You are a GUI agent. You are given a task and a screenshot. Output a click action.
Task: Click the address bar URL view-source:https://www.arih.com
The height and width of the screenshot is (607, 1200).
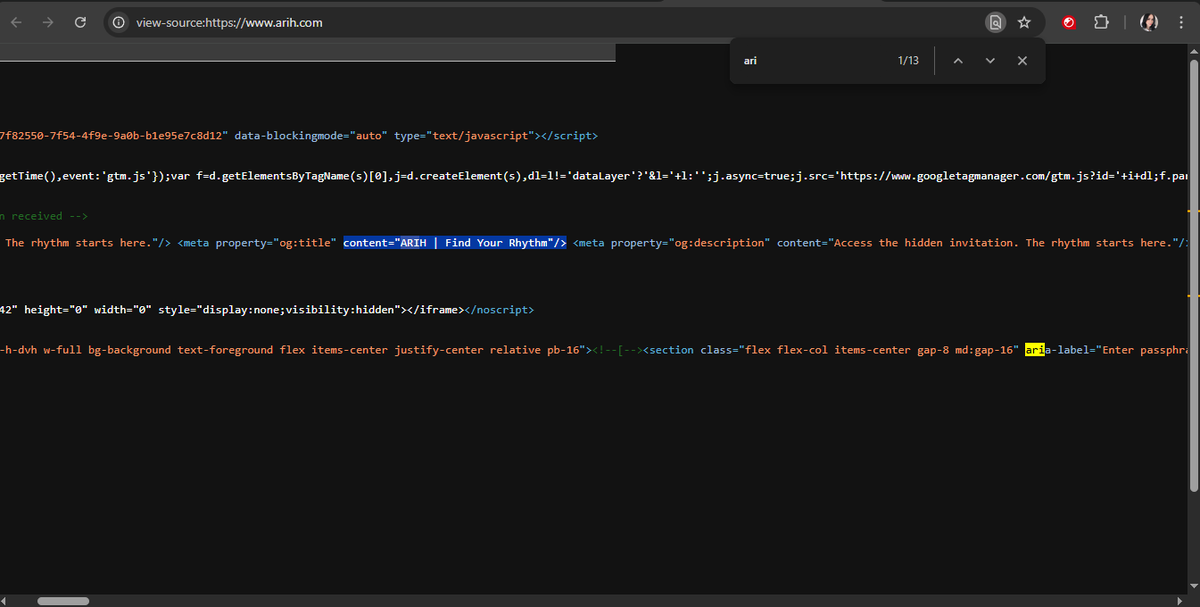pos(229,22)
